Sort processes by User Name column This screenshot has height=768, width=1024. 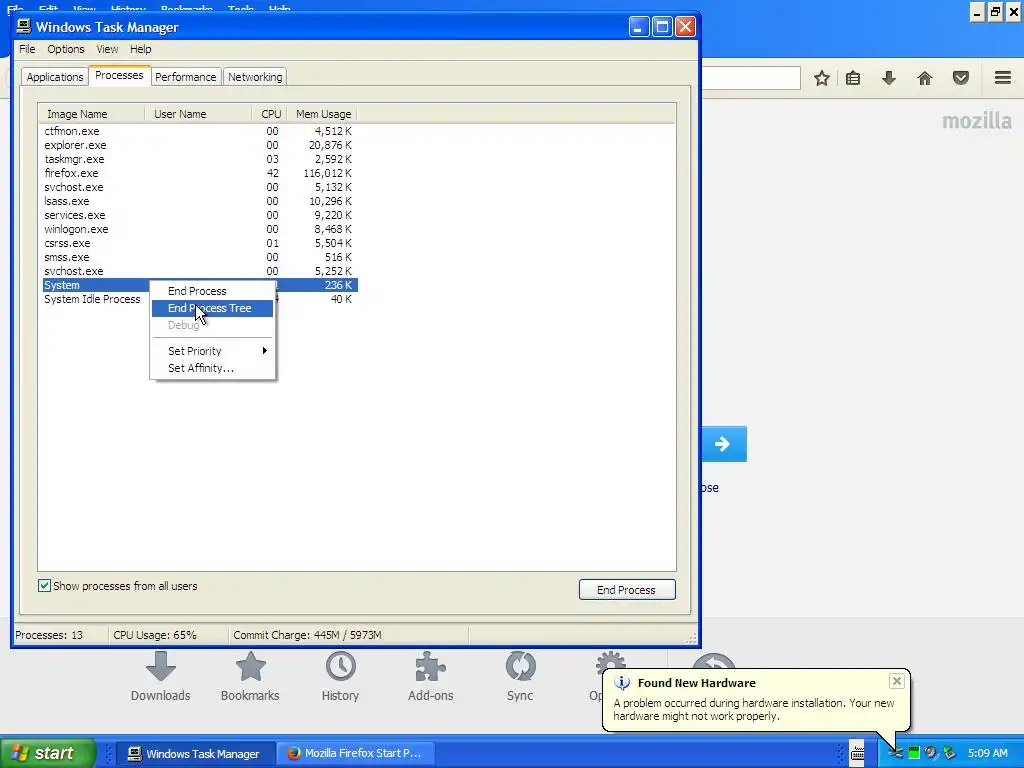click(198, 114)
